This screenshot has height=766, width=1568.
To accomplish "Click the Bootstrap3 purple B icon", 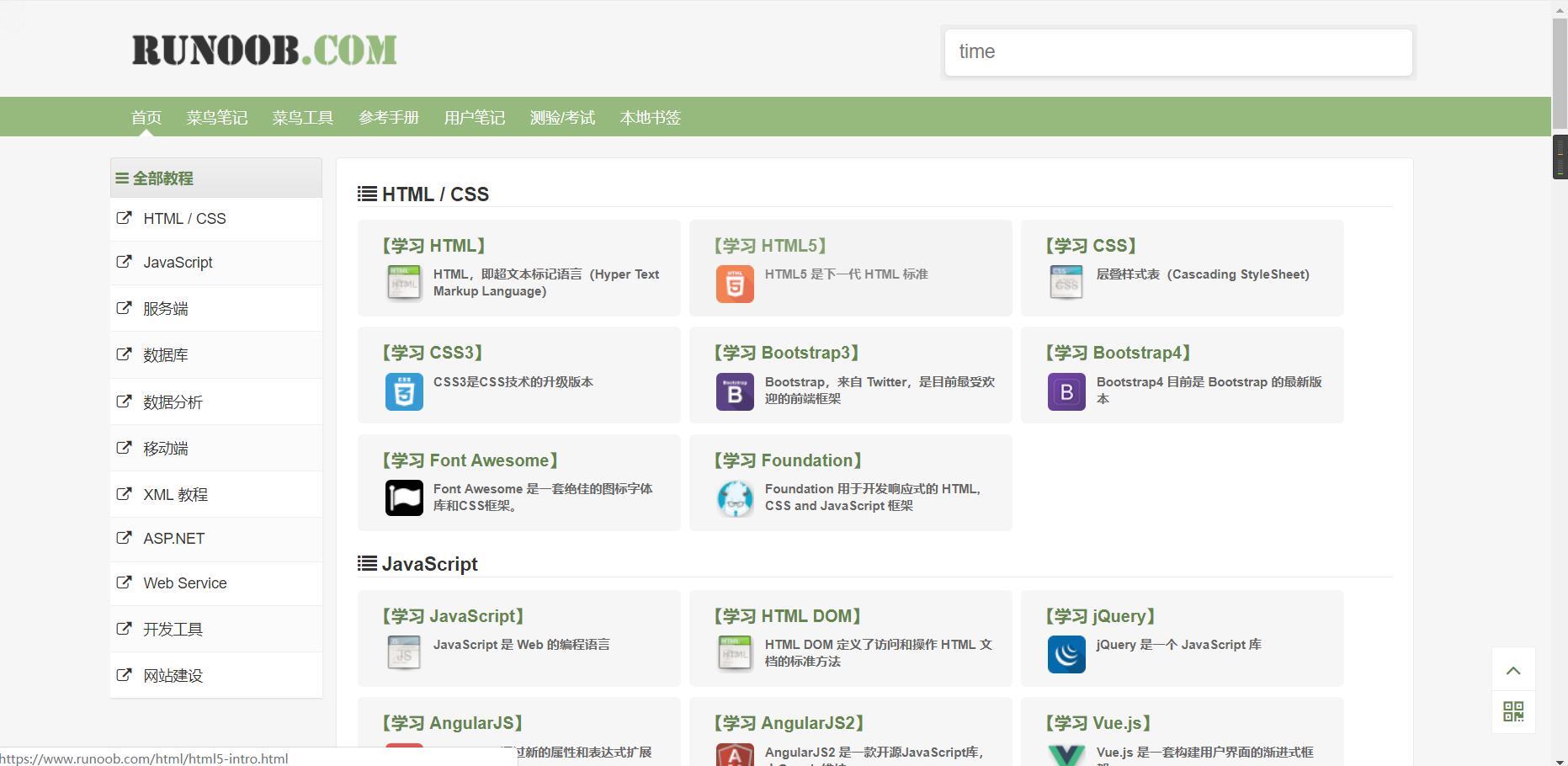I will pos(735,391).
